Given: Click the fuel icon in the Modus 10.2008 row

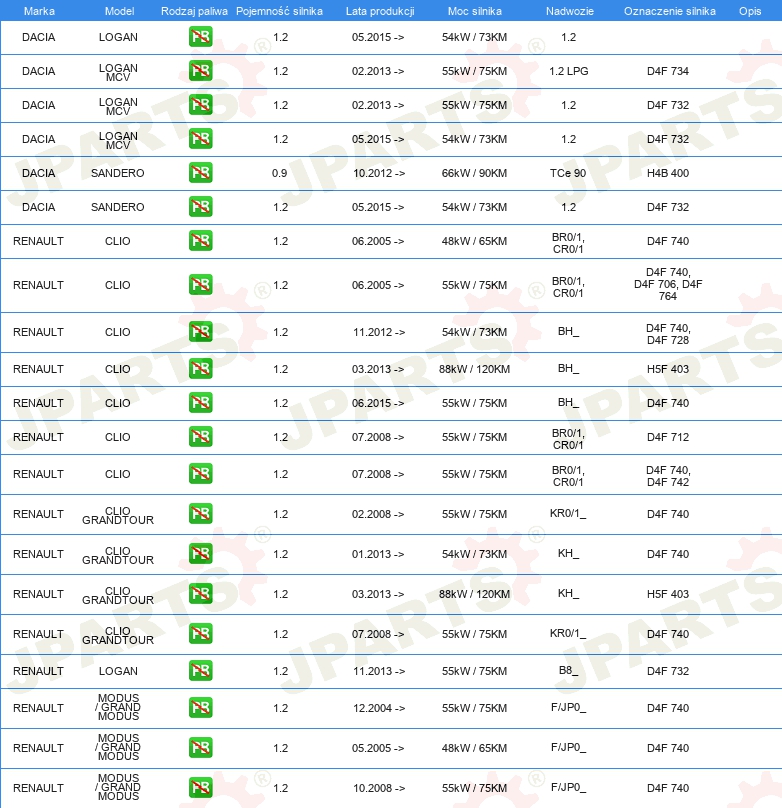Looking at the screenshot, I should coord(200,788).
